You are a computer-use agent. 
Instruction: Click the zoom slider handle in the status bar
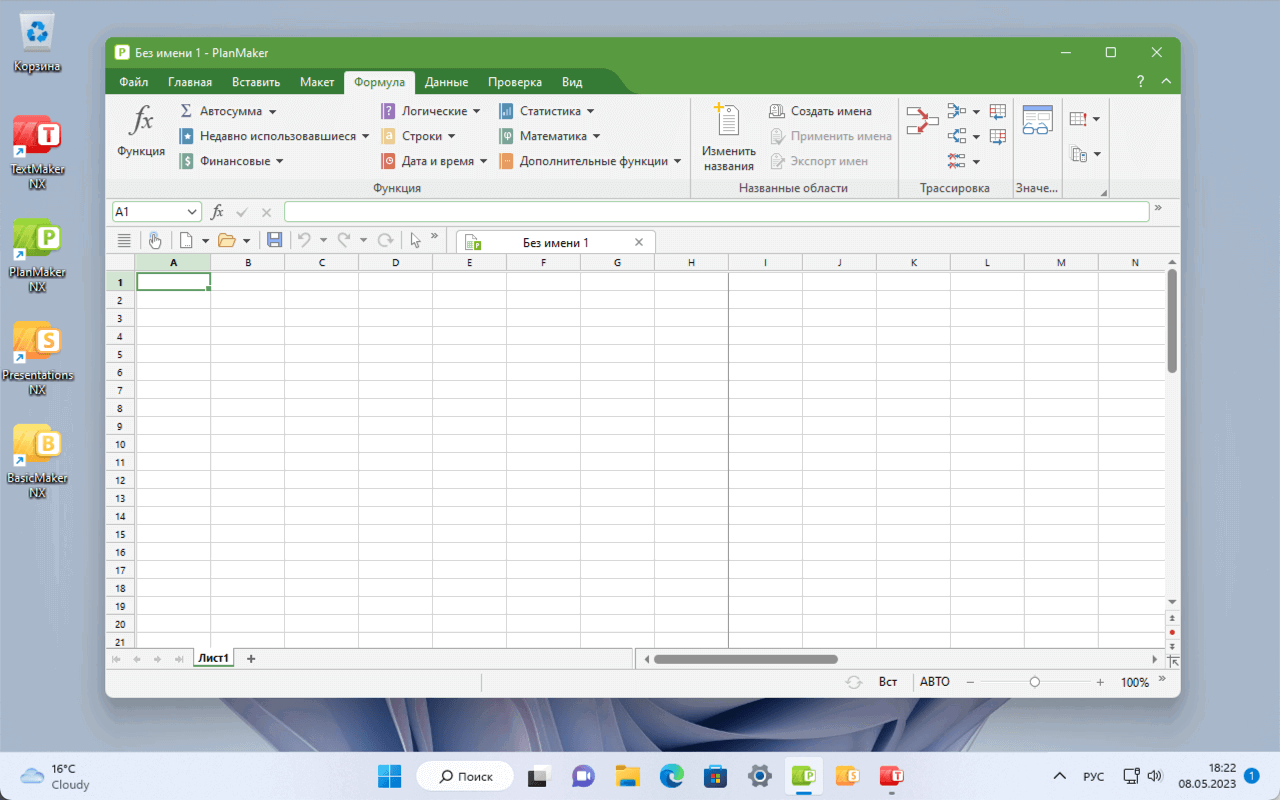tap(1034, 682)
